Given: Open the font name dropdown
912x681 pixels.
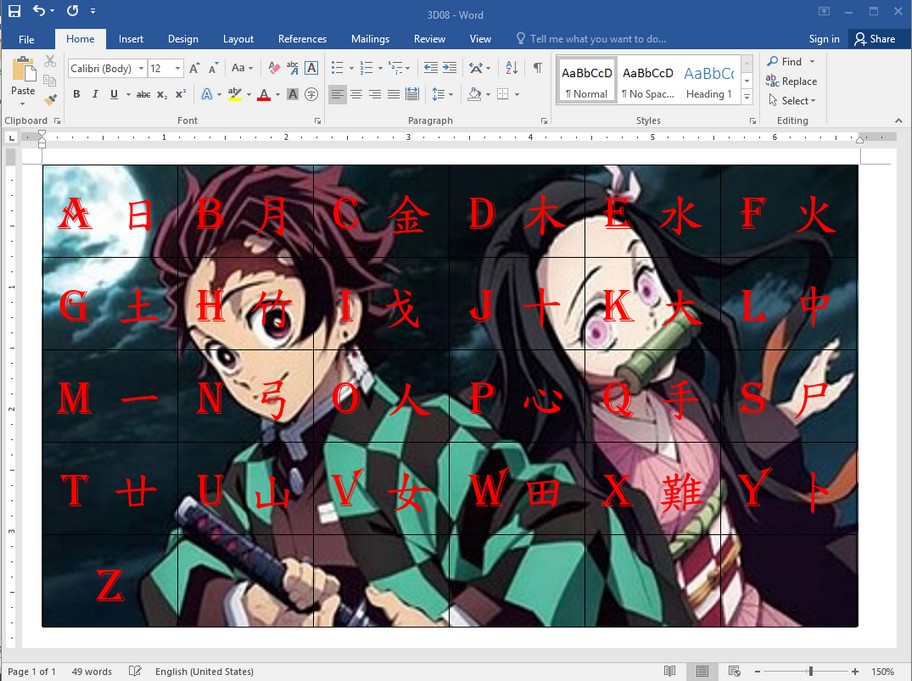Looking at the screenshot, I should (141, 69).
